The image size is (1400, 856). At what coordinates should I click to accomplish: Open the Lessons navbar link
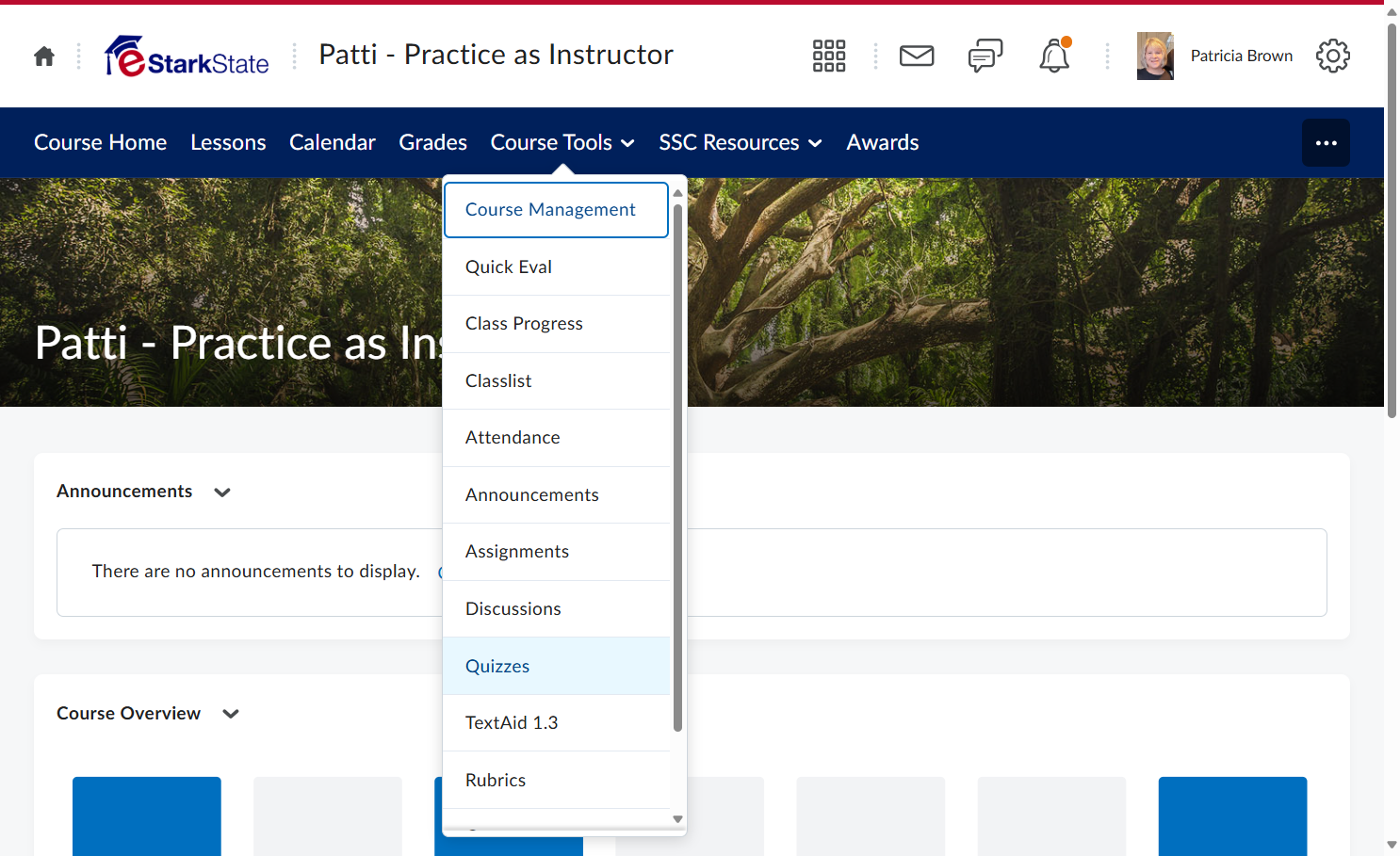pyautogui.click(x=228, y=143)
